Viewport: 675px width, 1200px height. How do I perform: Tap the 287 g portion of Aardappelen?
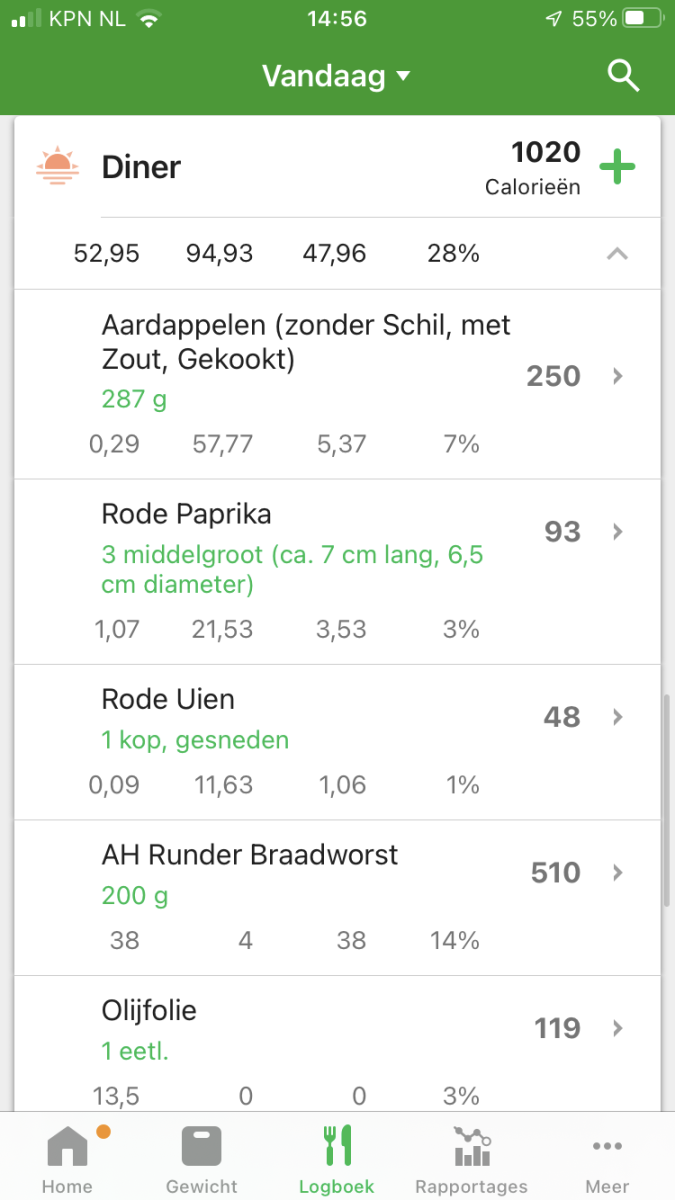click(x=134, y=400)
